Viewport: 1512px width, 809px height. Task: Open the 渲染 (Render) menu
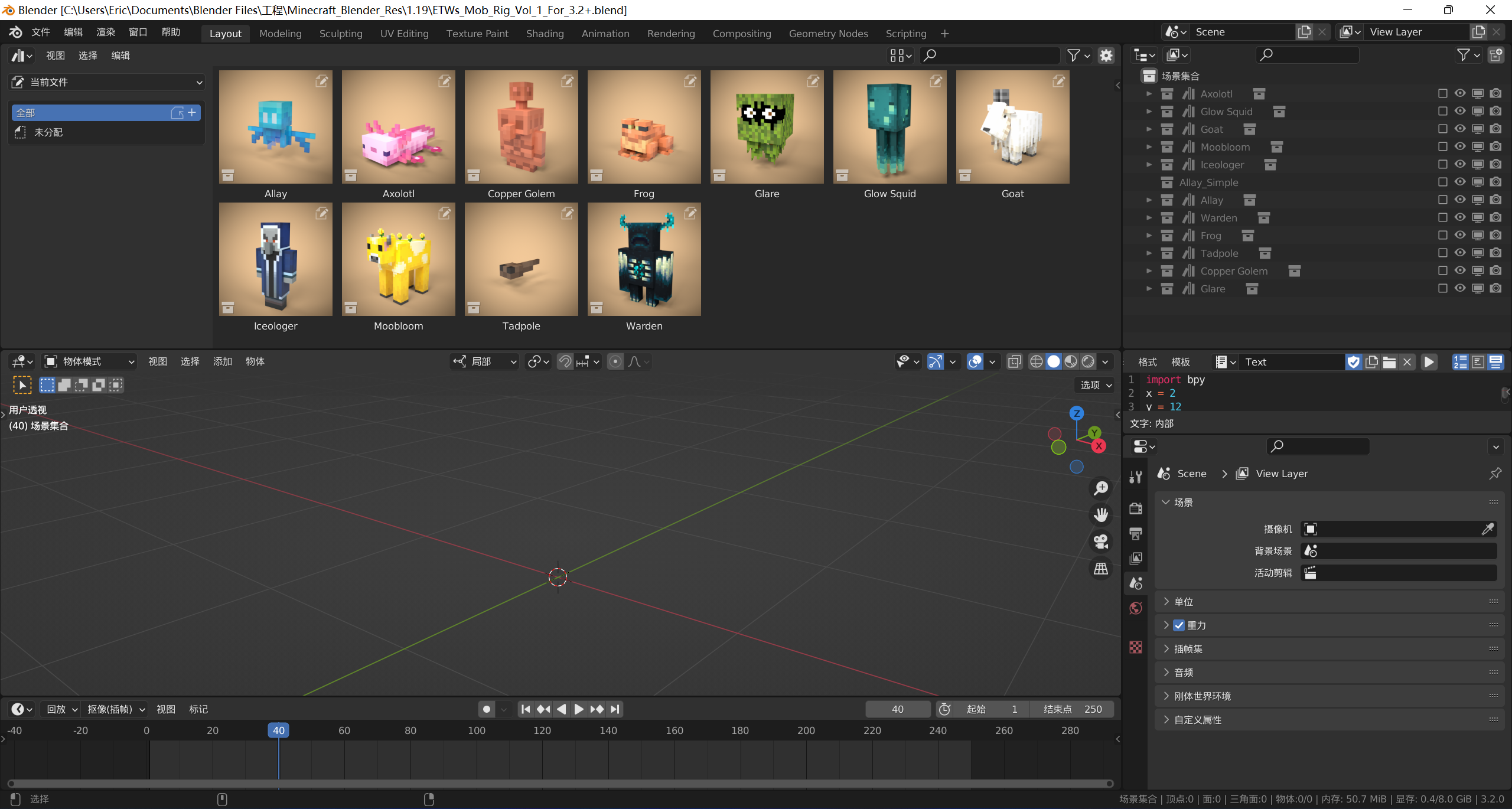point(106,32)
